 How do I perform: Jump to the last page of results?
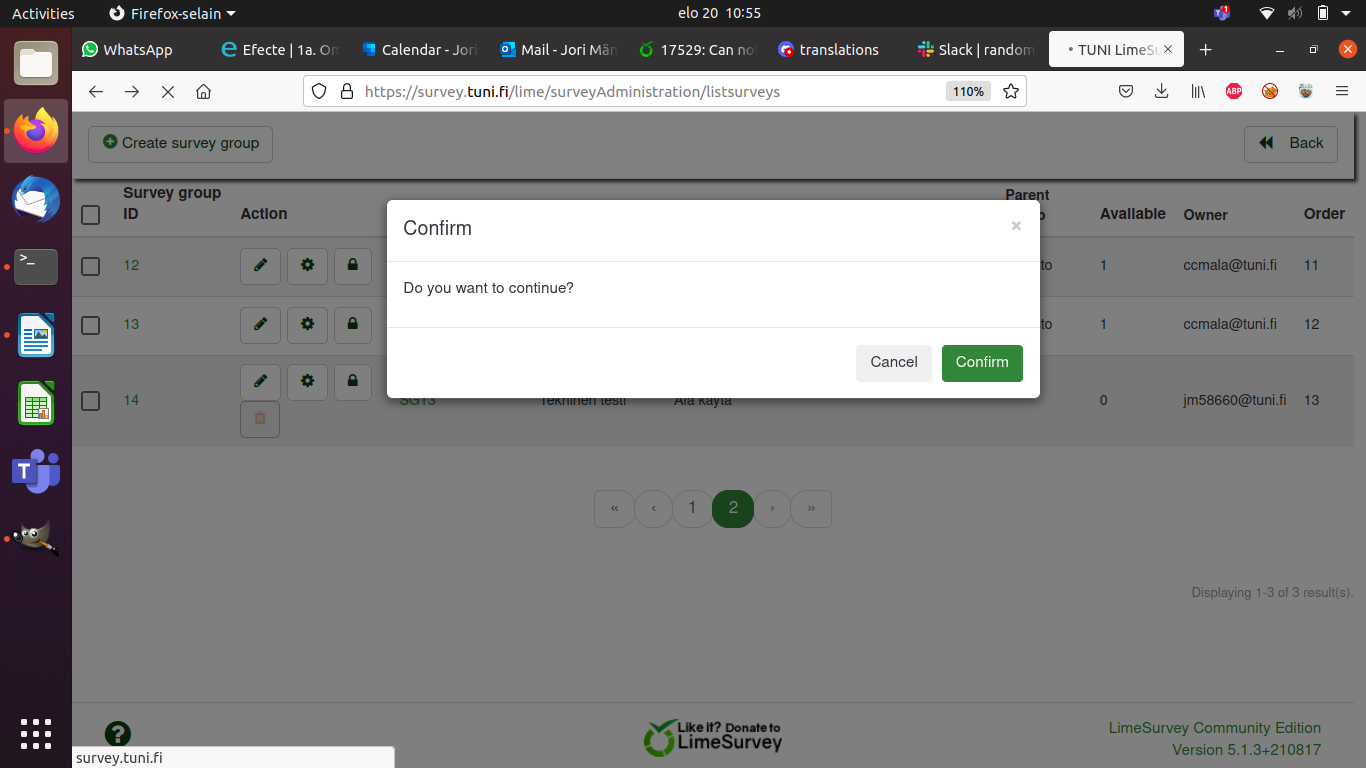pyautogui.click(x=811, y=509)
